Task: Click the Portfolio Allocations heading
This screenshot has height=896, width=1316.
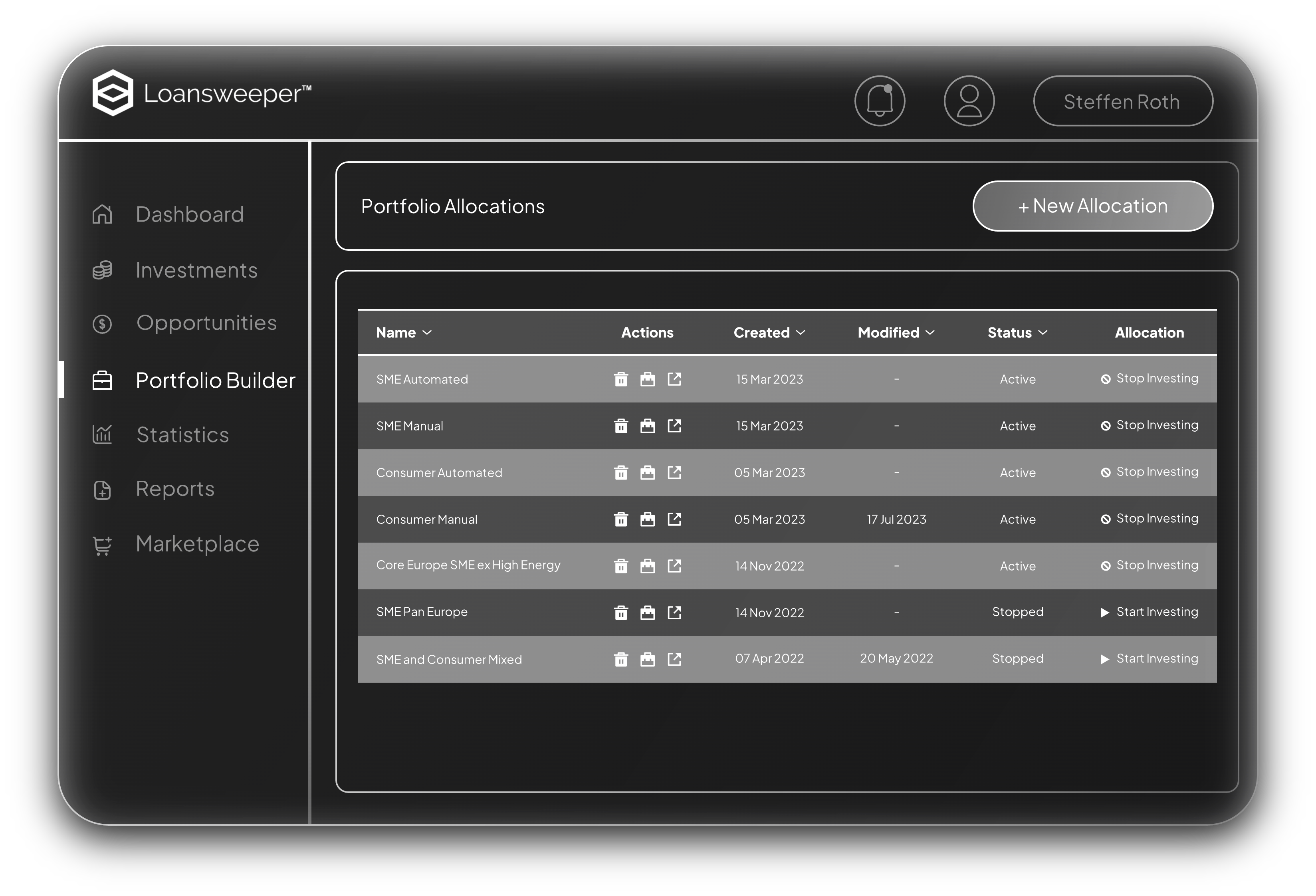Action: pos(452,206)
